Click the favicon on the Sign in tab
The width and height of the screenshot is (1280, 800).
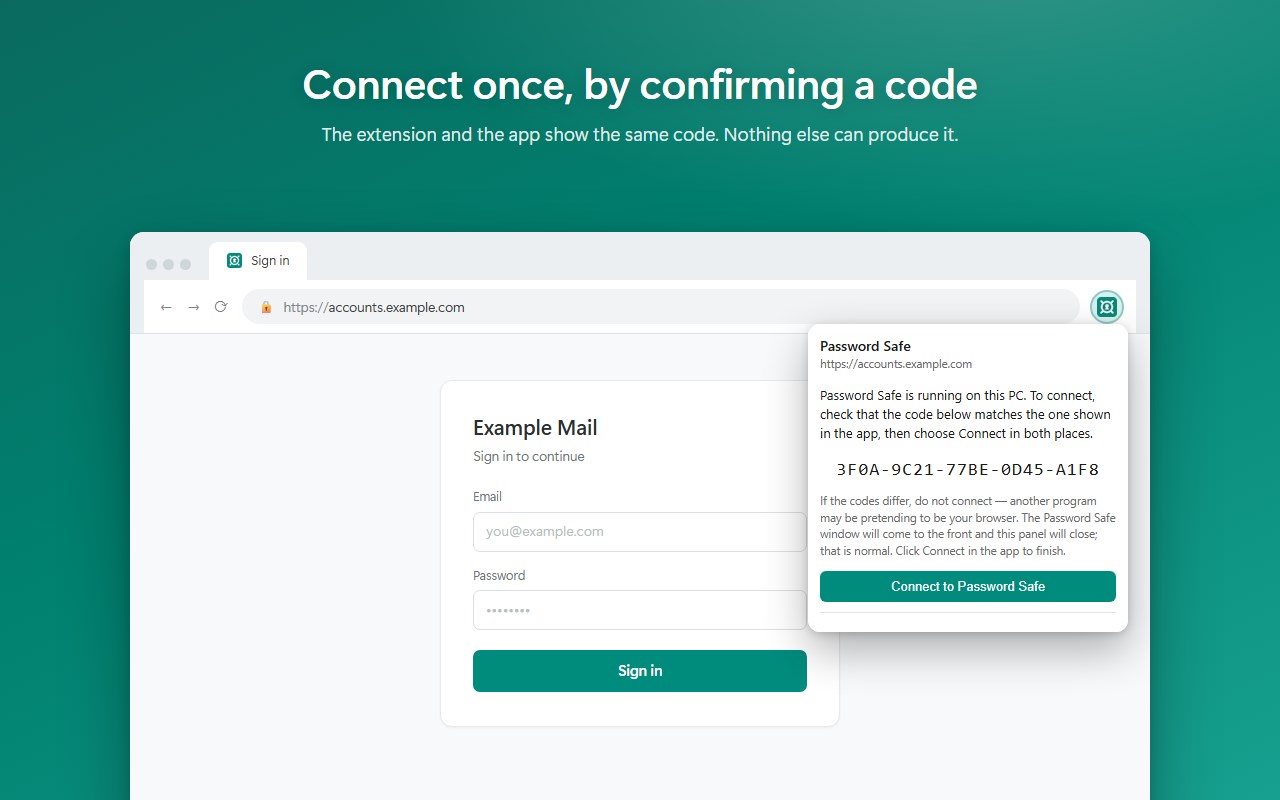coord(235,261)
